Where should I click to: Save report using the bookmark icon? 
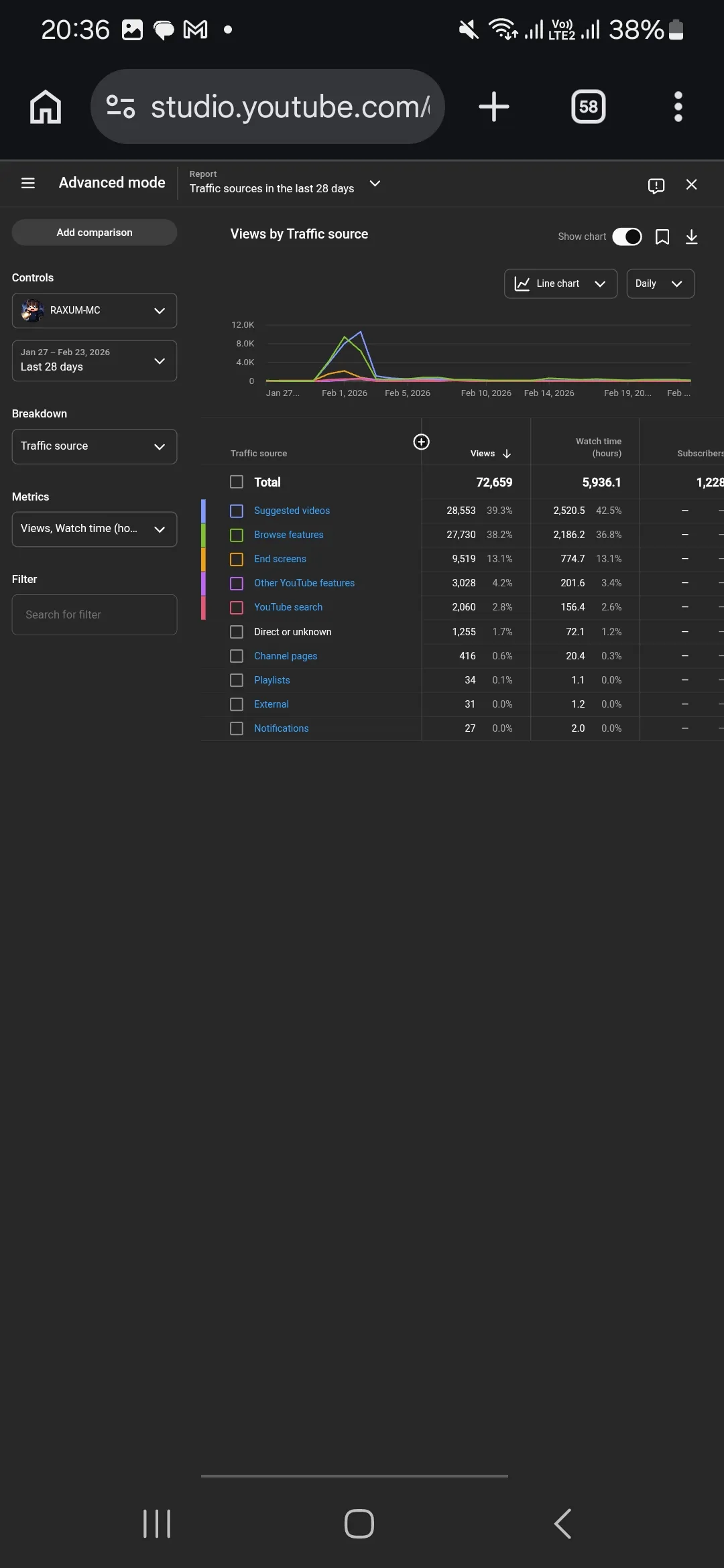(x=662, y=237)
